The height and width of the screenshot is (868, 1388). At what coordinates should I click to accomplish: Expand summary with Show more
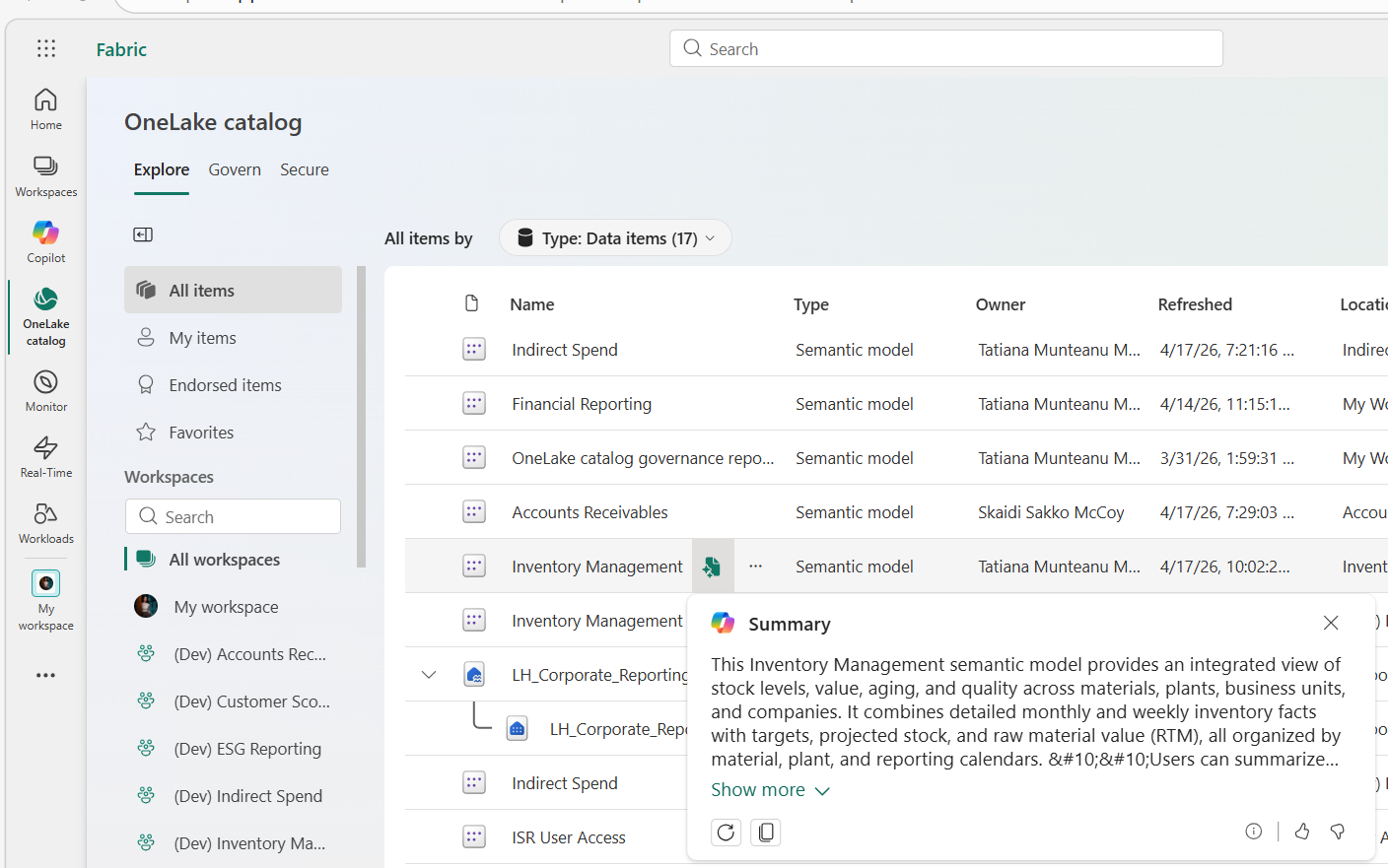coord(771,790)
